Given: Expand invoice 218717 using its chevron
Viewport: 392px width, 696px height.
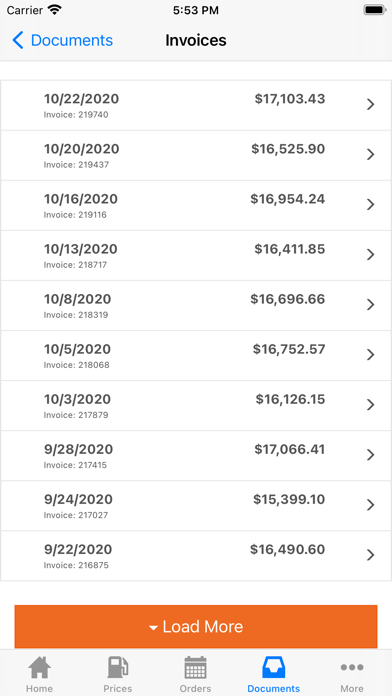Looking at the screenshot, I should pyautogui.click(x=371, y=254).
